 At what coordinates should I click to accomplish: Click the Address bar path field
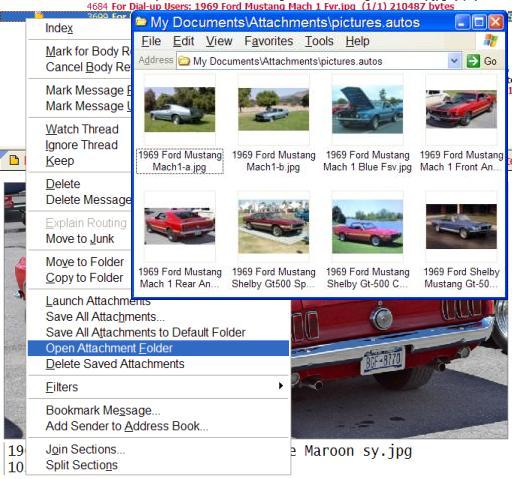click(319, 61)
